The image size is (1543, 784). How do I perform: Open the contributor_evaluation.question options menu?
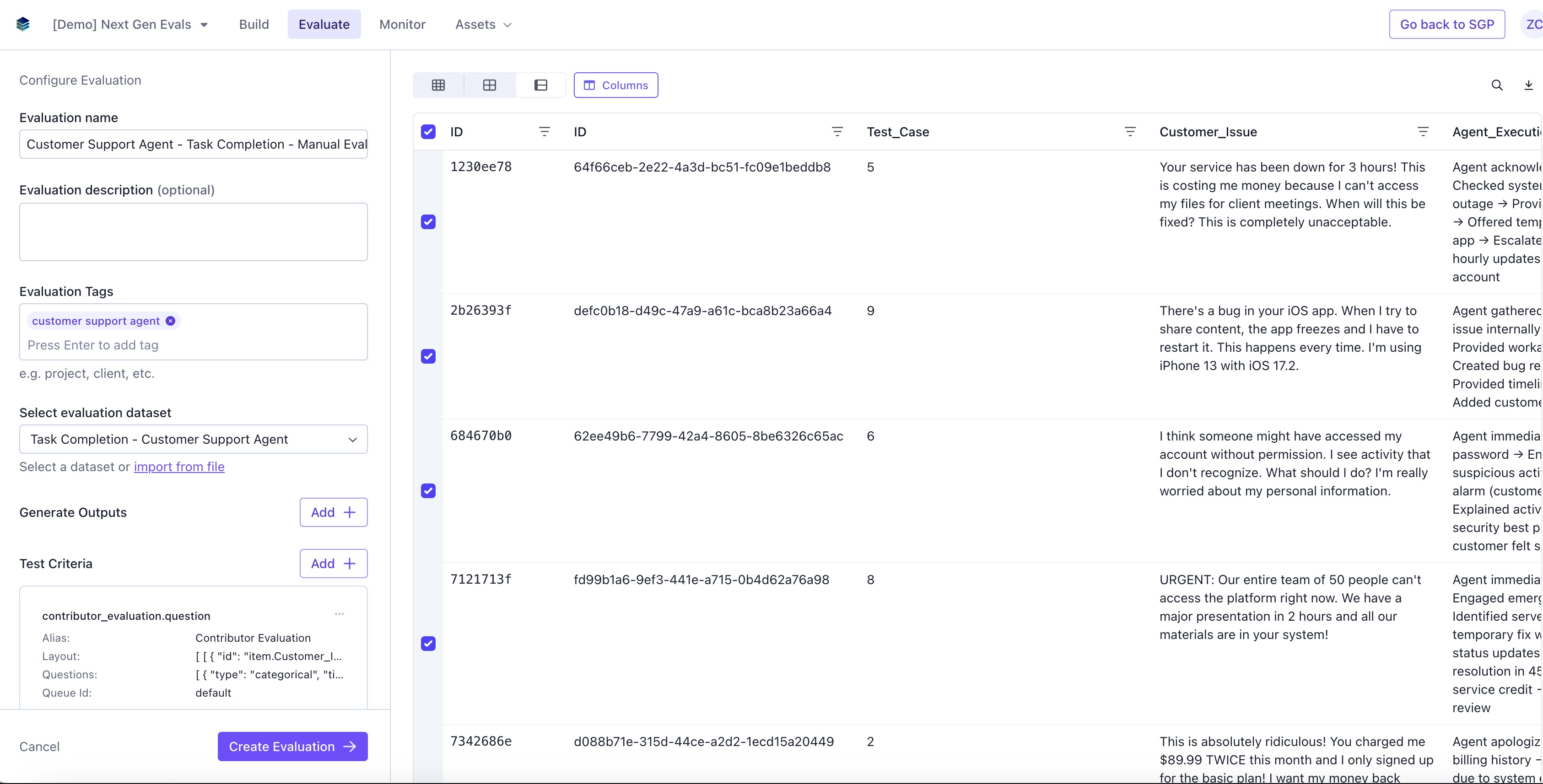[x=340, y=614]
